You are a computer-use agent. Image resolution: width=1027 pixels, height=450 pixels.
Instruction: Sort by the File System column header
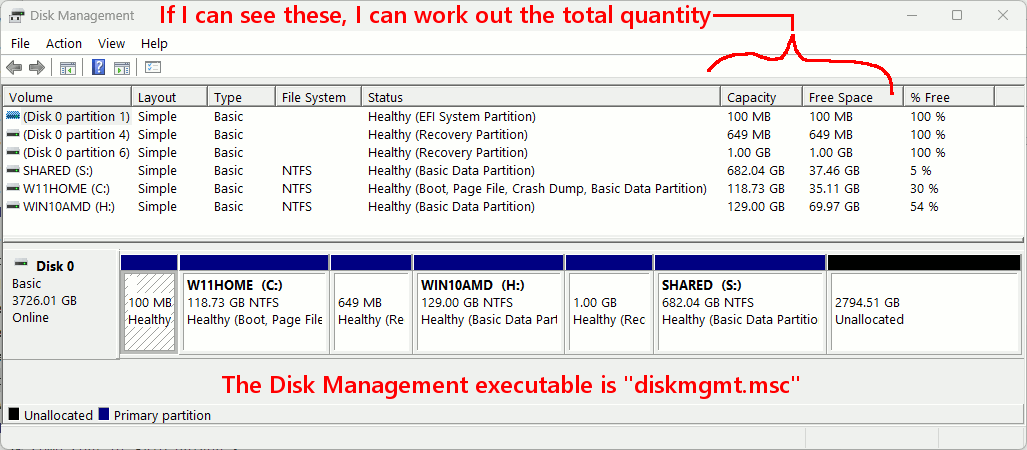pyautogui.click(x=318, y=98)
